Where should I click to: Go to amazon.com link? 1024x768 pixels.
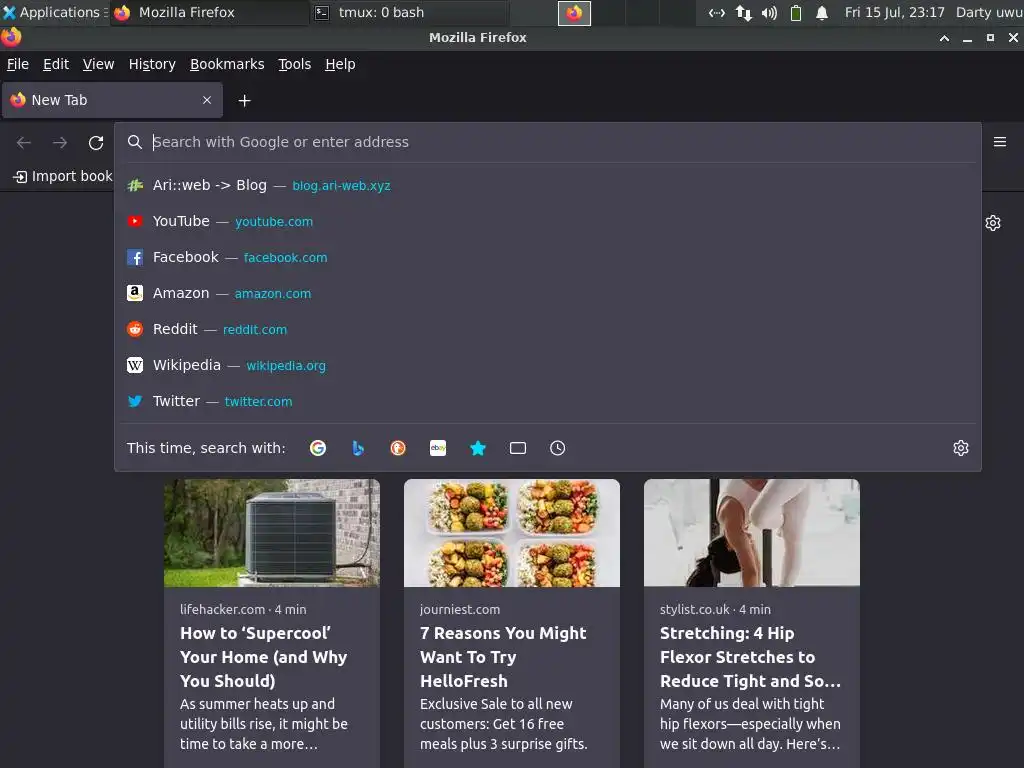[x=273, y=294]
